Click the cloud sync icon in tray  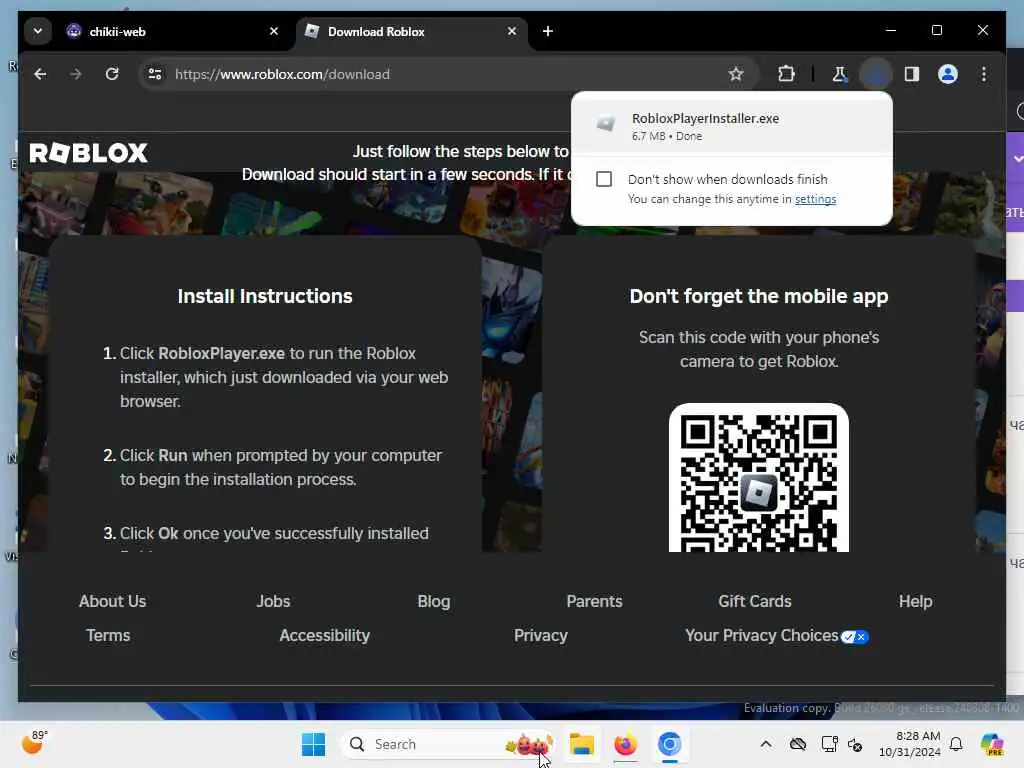click(797, 744)
